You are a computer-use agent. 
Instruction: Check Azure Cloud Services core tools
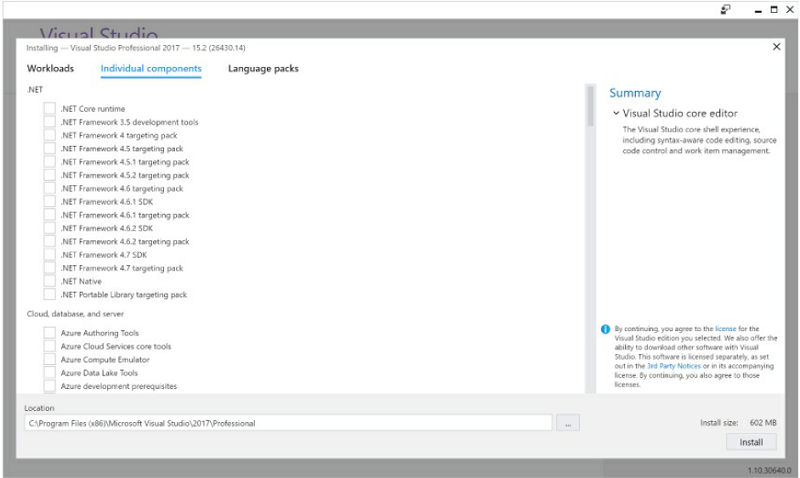[49, 346]
